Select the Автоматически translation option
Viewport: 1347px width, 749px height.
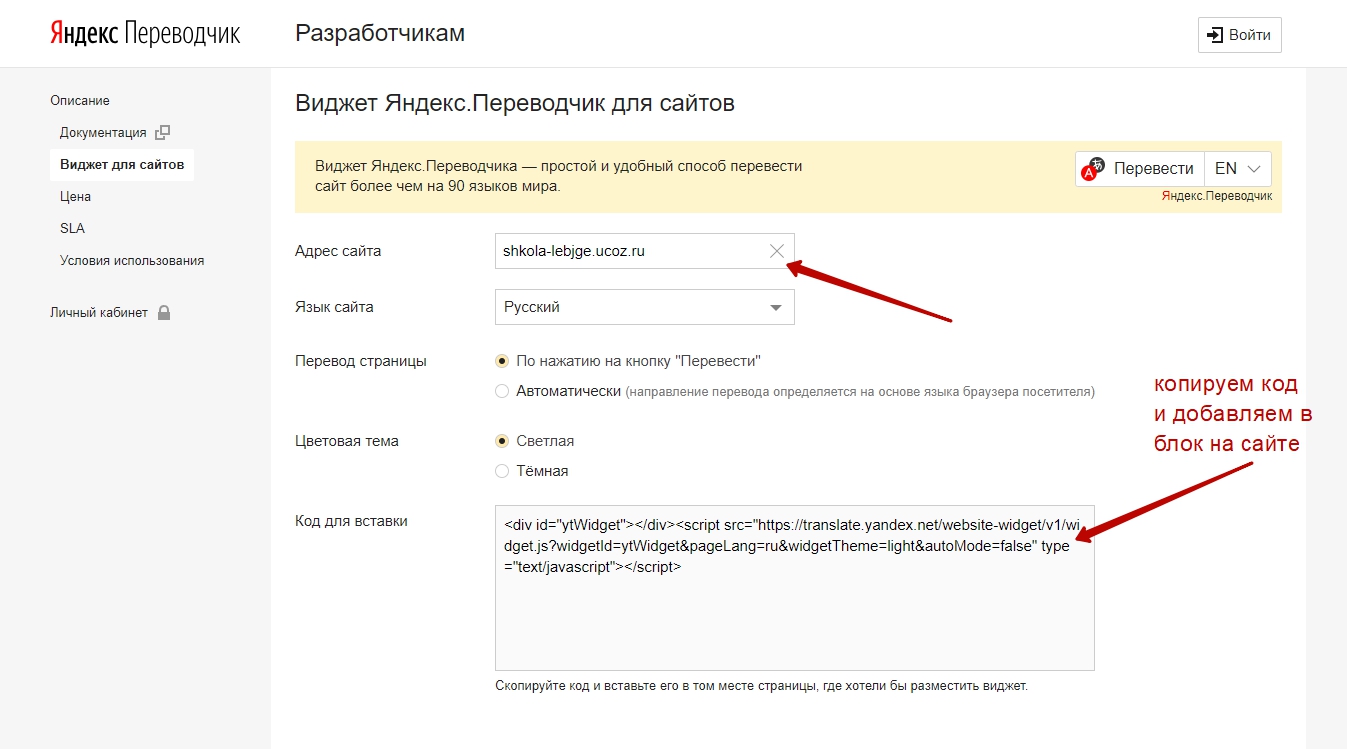(502, 391)
